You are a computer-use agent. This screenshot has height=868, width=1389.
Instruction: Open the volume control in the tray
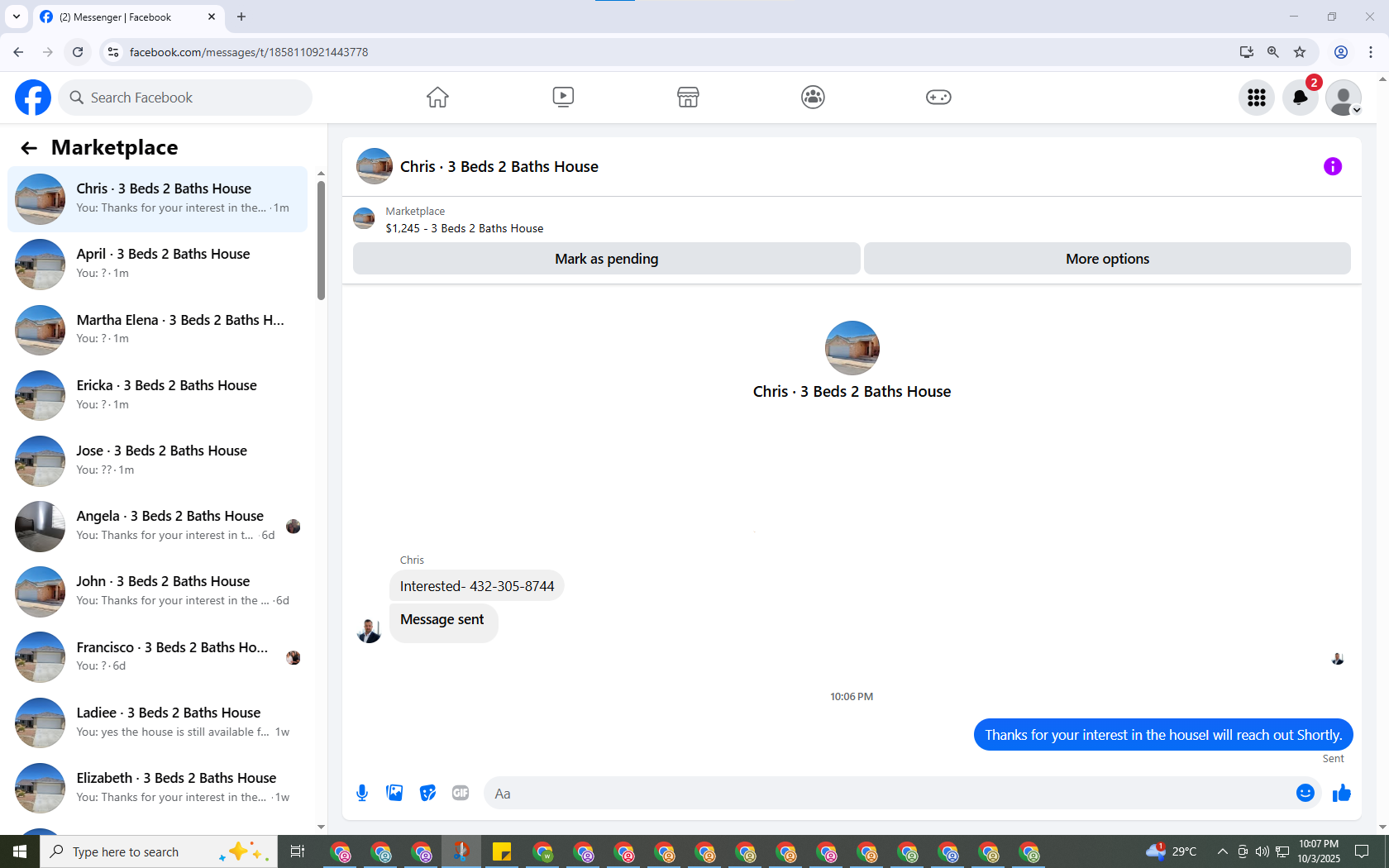point(1262,851)
